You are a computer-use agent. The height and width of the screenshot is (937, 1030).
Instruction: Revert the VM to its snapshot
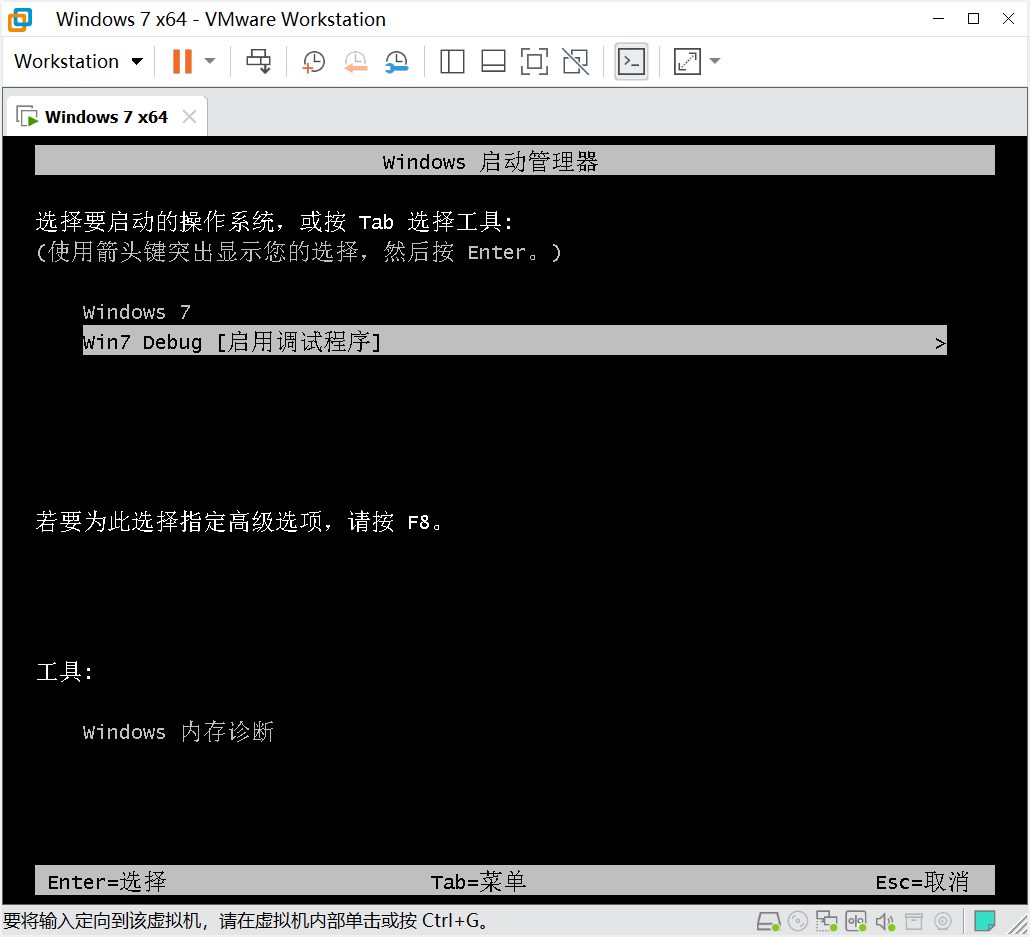tap(356, 61)
